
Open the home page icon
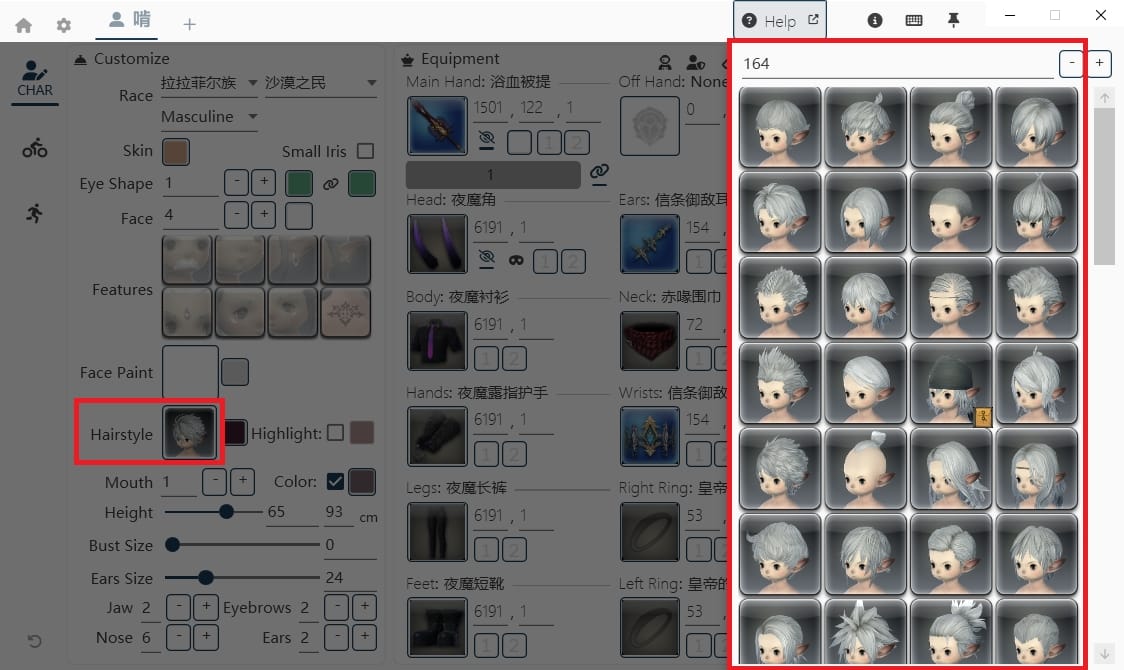click(x=24, y=26)
